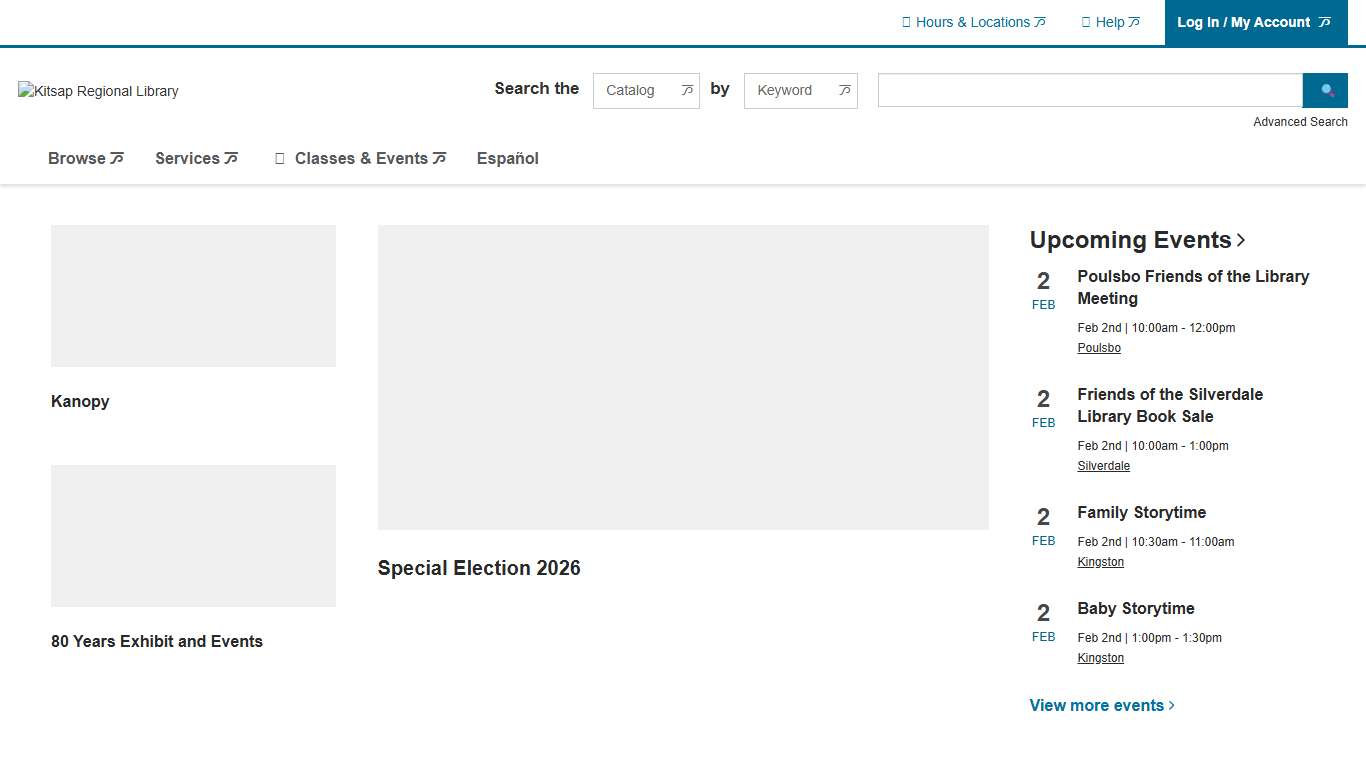Screen dimensions: 1366x768
Task: Open the Catalog search scope dropdown
Action: 646,90
